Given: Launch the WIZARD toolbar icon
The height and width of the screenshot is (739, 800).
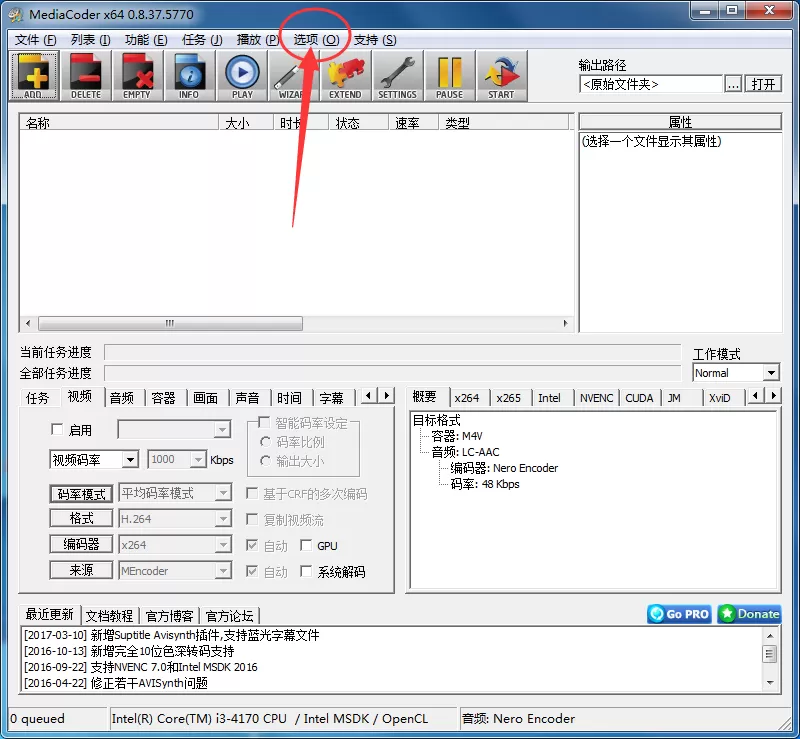Looking at the screenshot, I should coord(293,76).
